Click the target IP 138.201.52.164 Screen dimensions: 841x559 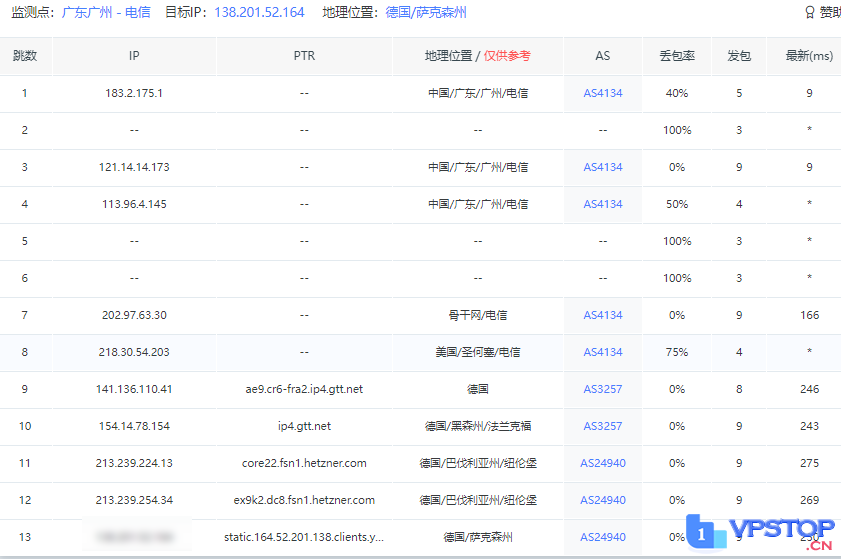(x=259, y=13)
